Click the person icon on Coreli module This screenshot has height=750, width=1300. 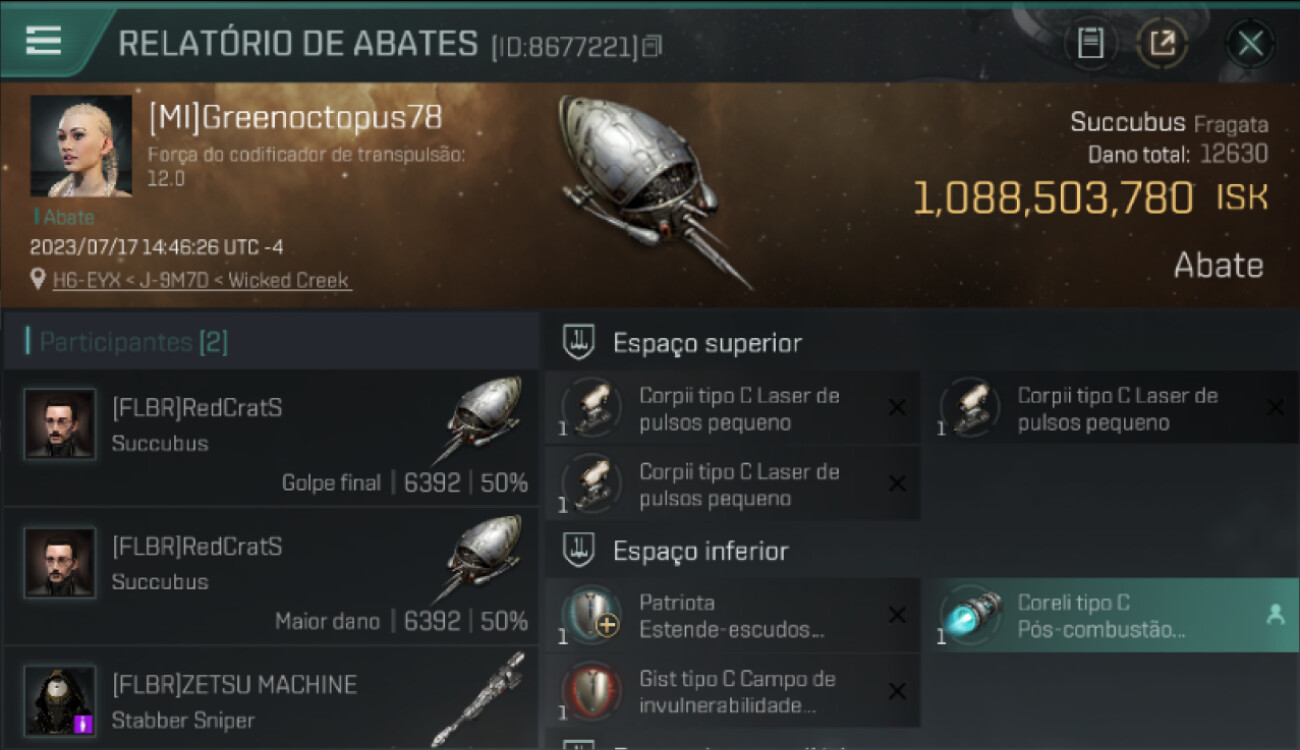coord(1274,616)
